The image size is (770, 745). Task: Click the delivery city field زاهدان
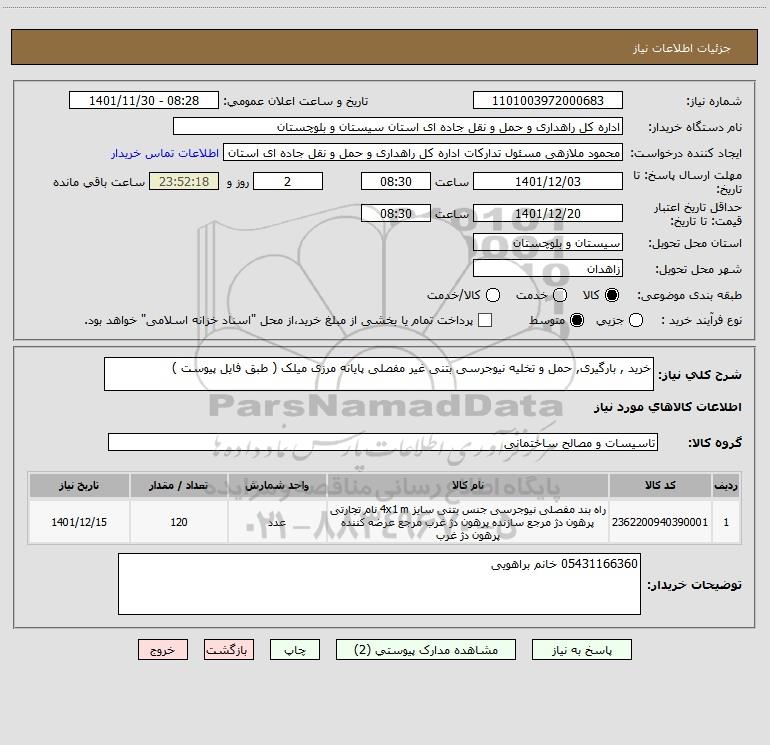pyautogui.click(x=548, y=268)
